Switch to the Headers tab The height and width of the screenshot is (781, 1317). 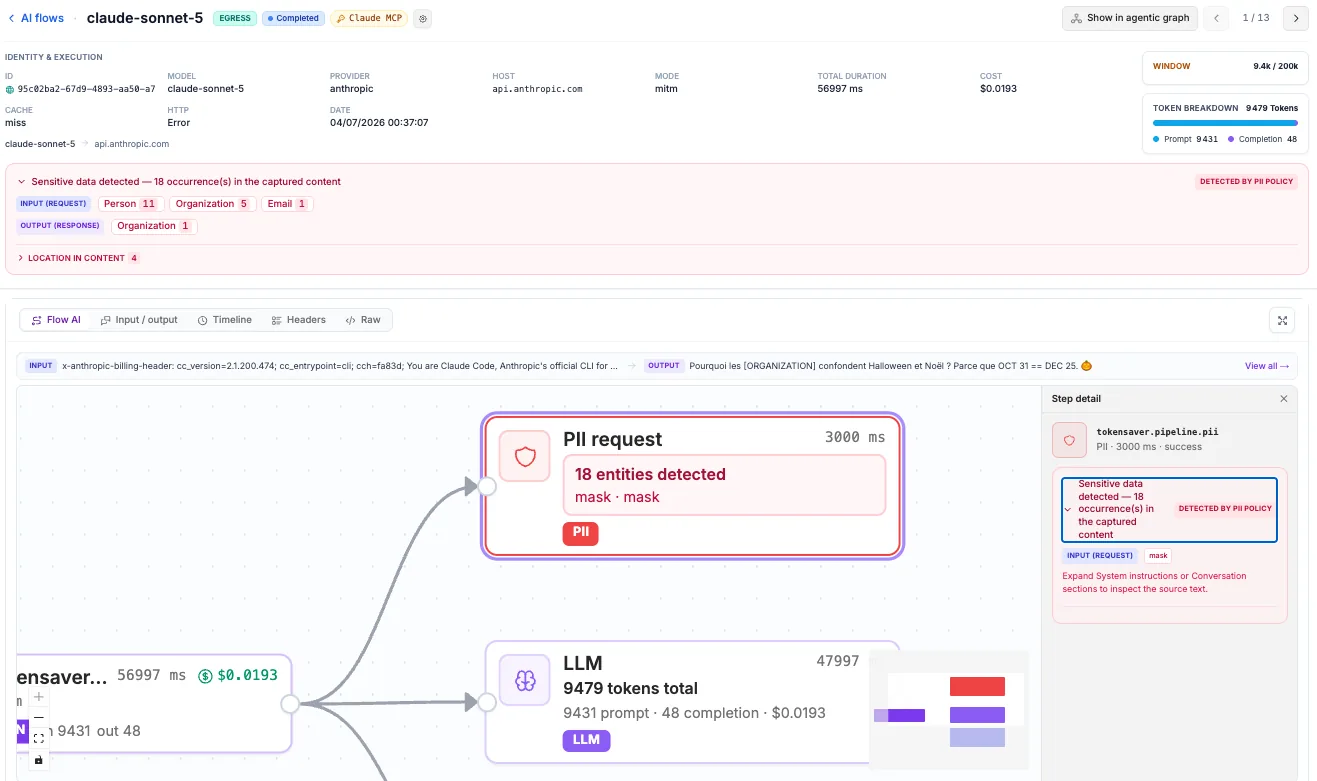(x=298, y=320)
